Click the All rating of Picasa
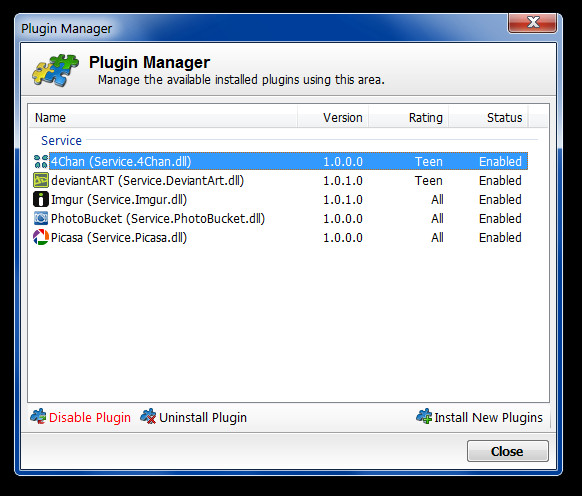 437,237
